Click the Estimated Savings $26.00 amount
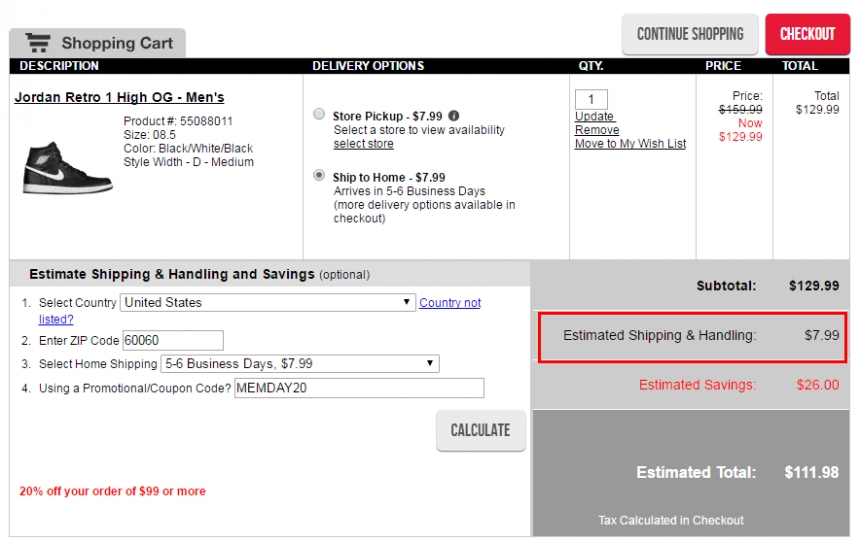The image size is (860, 541). (x=818, y=385)
